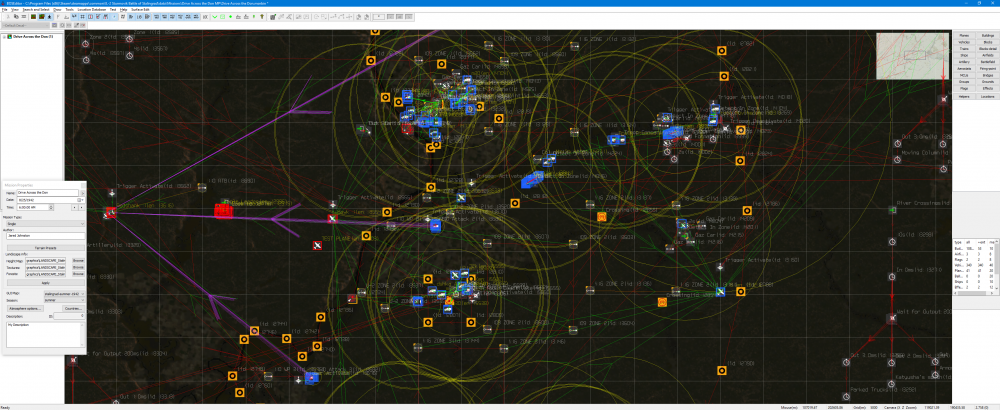This screenshot has width=1000, height=410.
Task: Select the Bridges object category
Action: 988,75
